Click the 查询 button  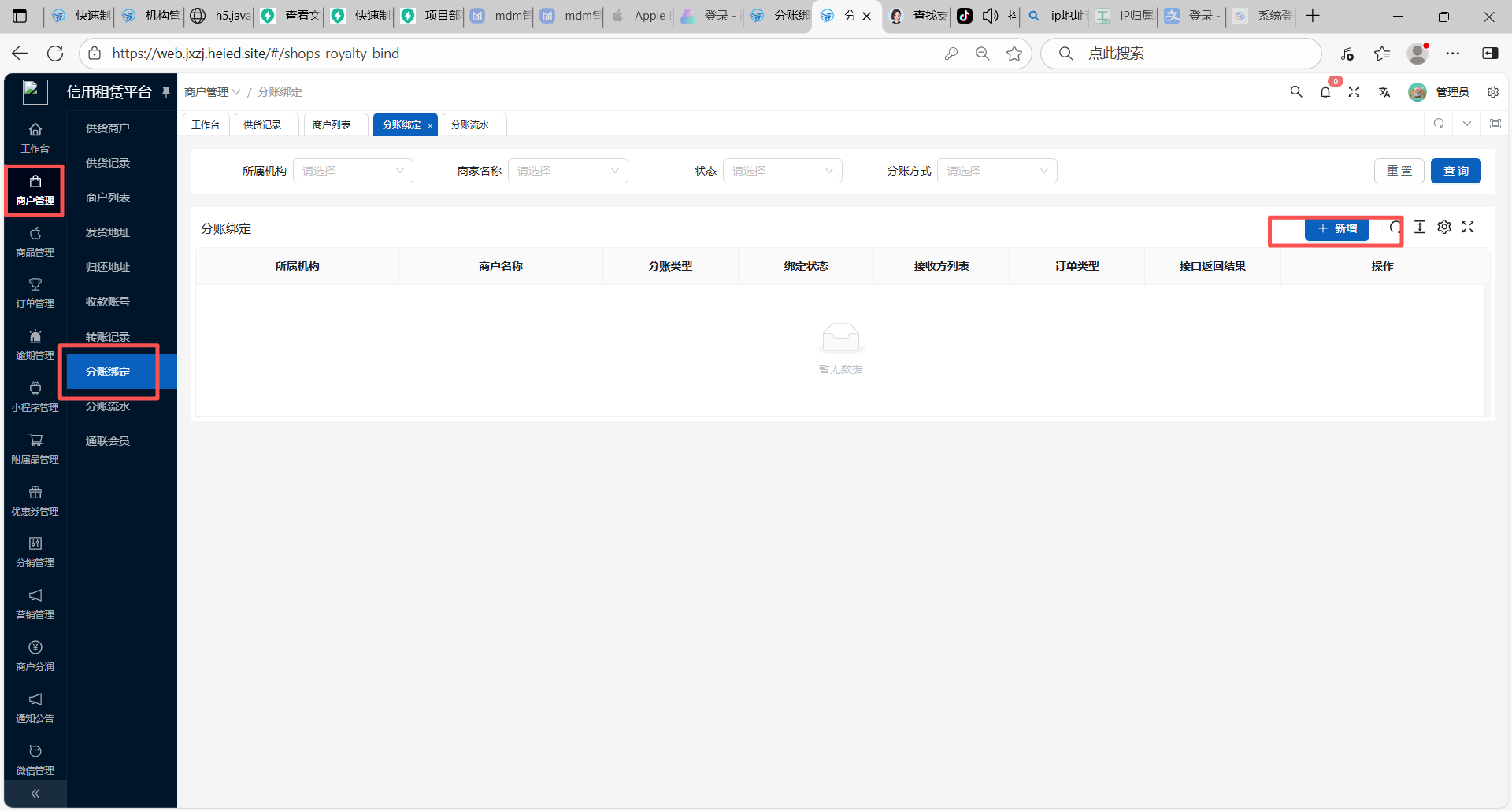tap(1455, 171)
